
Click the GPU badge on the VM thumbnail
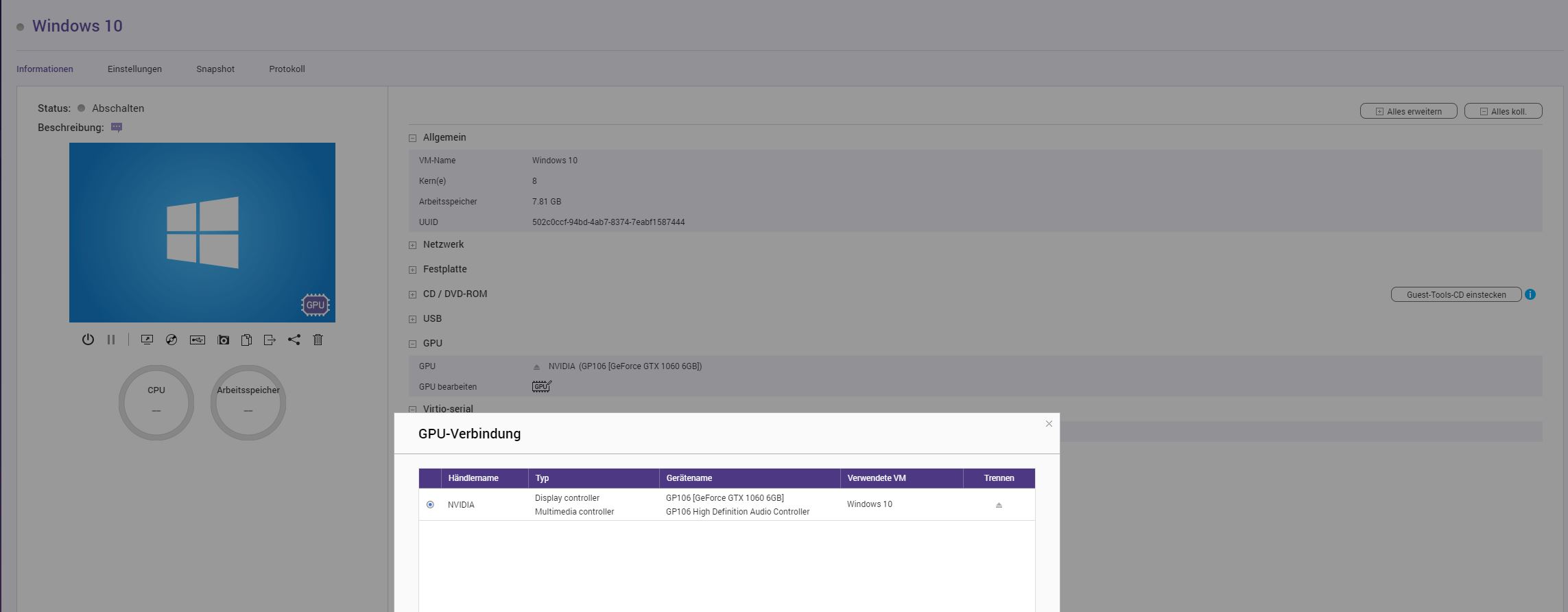[316, 305]
